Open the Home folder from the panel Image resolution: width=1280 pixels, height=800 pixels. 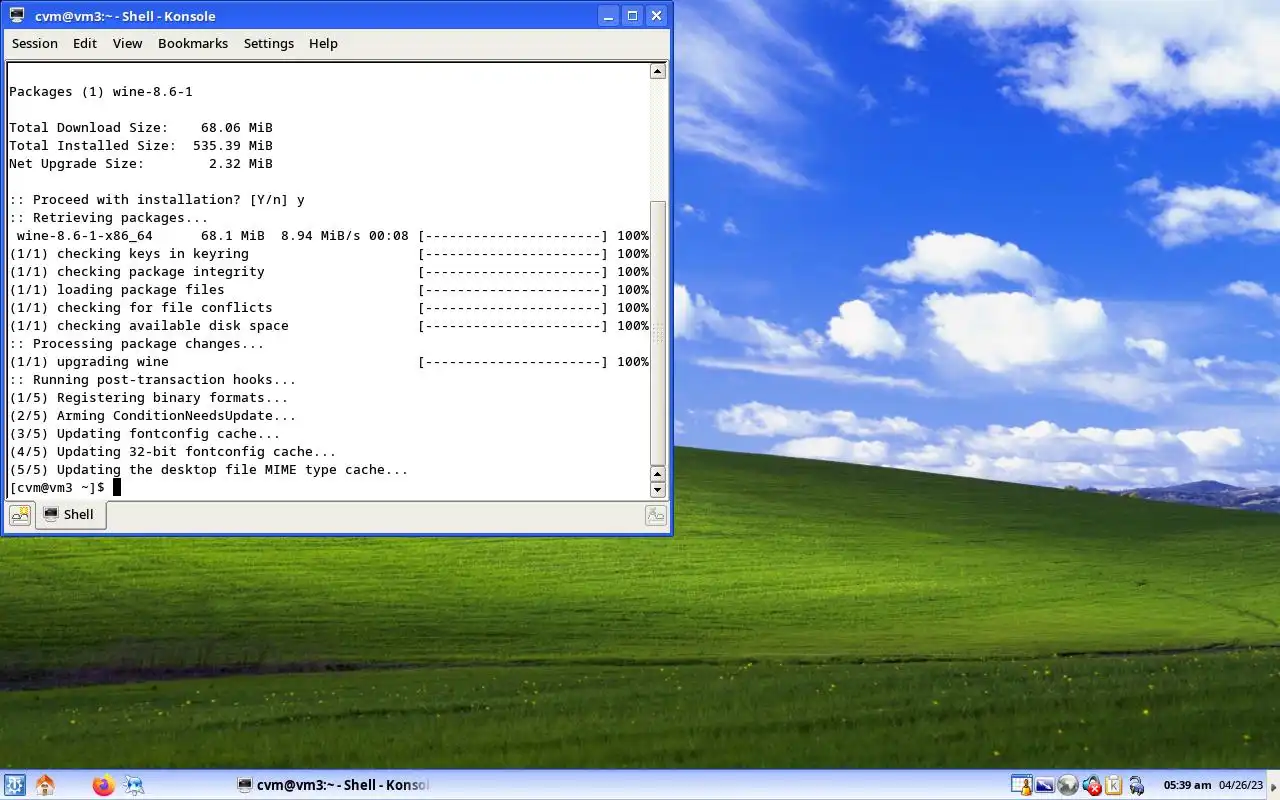(x=45, y=785)
